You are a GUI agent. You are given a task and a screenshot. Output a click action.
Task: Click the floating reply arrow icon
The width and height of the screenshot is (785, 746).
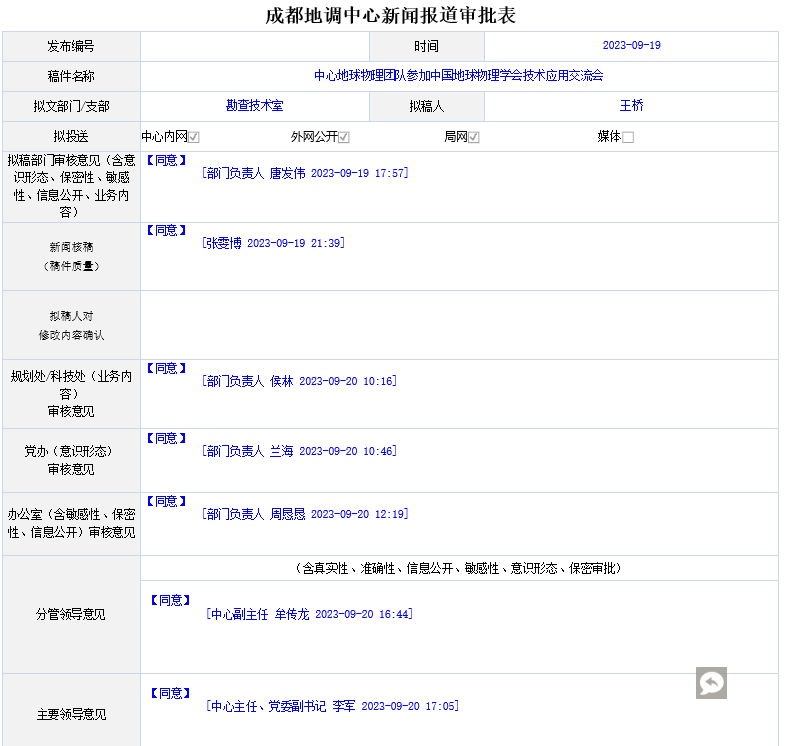(x=711, y=683)
